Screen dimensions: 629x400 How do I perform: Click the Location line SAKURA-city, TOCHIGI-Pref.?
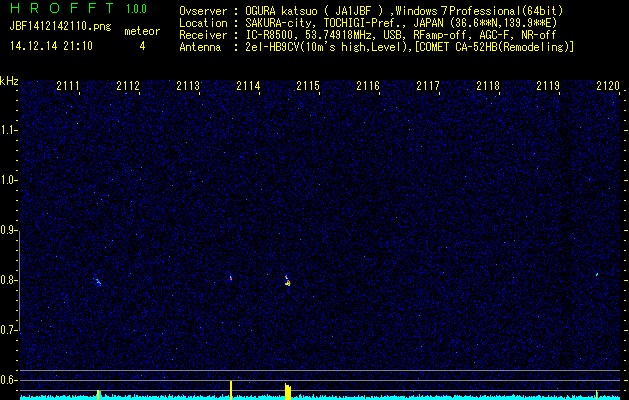(x=368, y=23)
